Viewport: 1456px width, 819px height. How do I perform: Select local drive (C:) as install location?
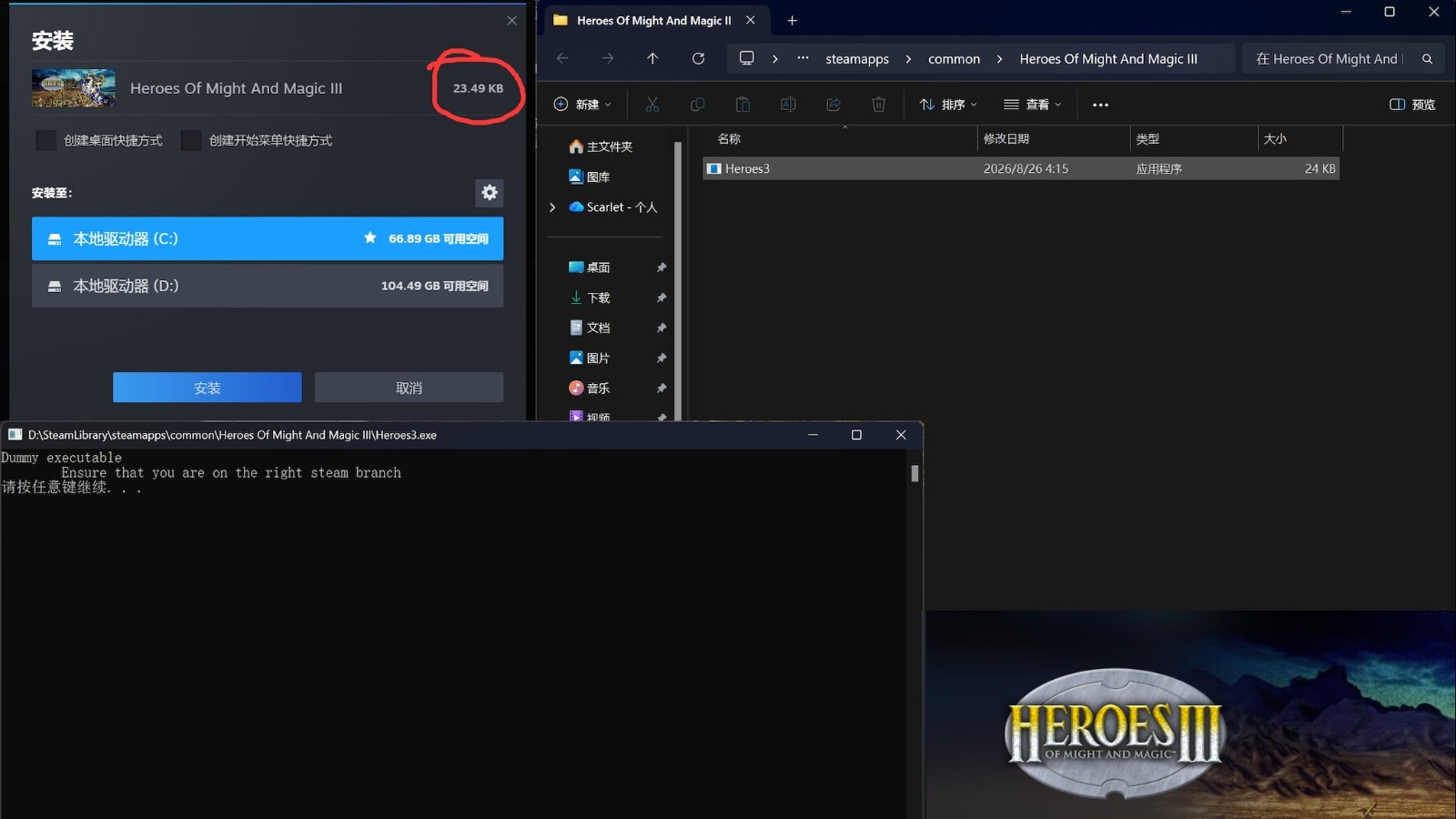[268, 238]
